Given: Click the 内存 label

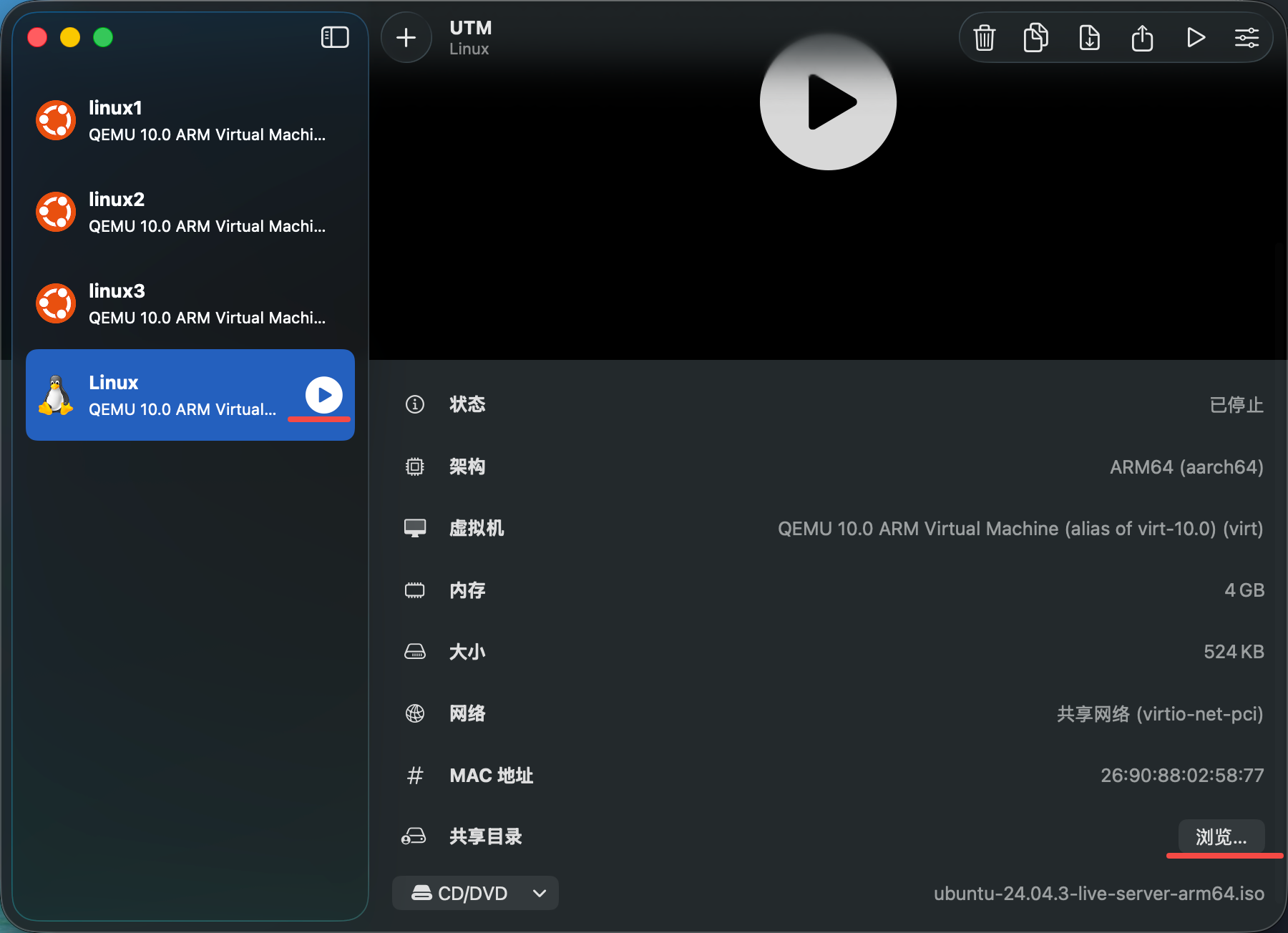Looking at the screenshot, I should [467, 590].
